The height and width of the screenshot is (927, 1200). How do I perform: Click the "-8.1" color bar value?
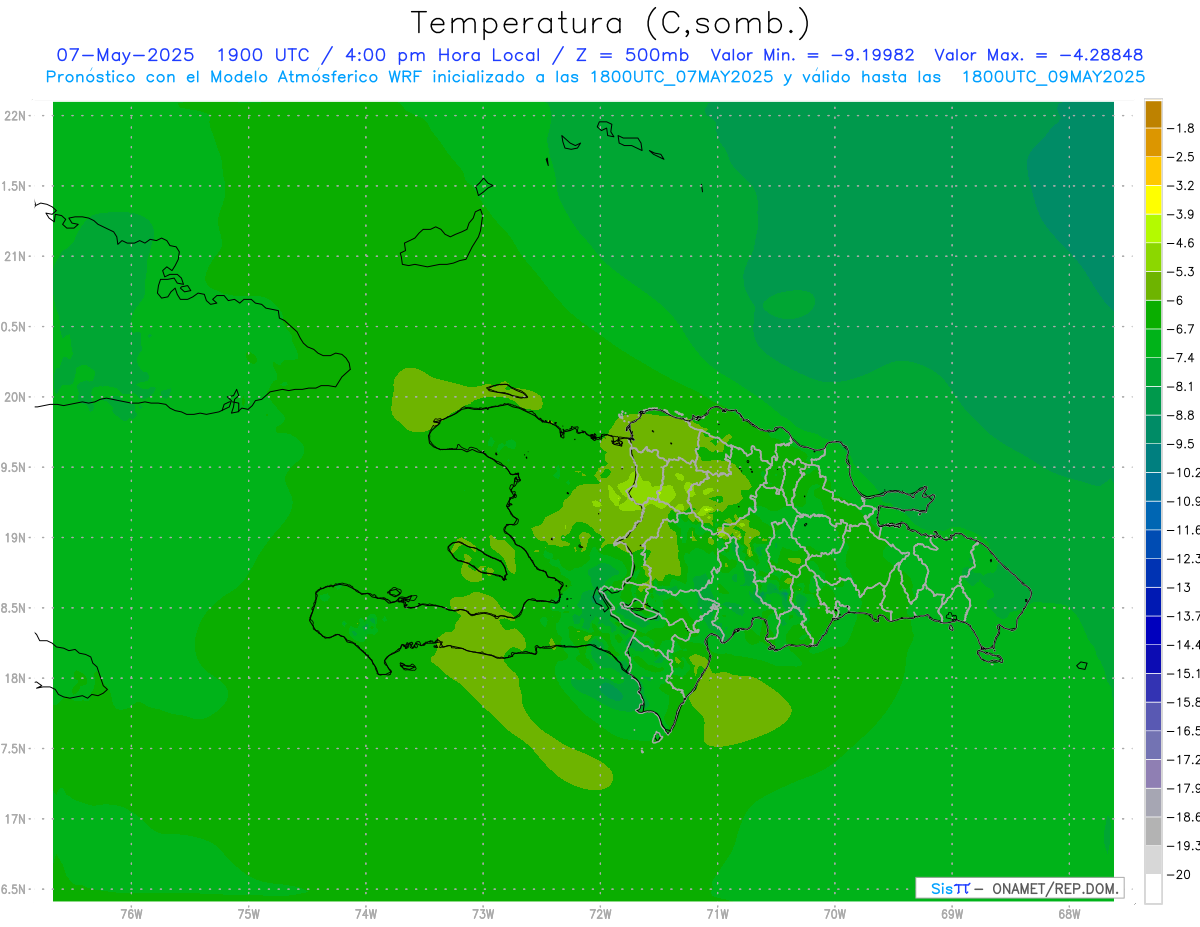click(x=1181, y=386)
